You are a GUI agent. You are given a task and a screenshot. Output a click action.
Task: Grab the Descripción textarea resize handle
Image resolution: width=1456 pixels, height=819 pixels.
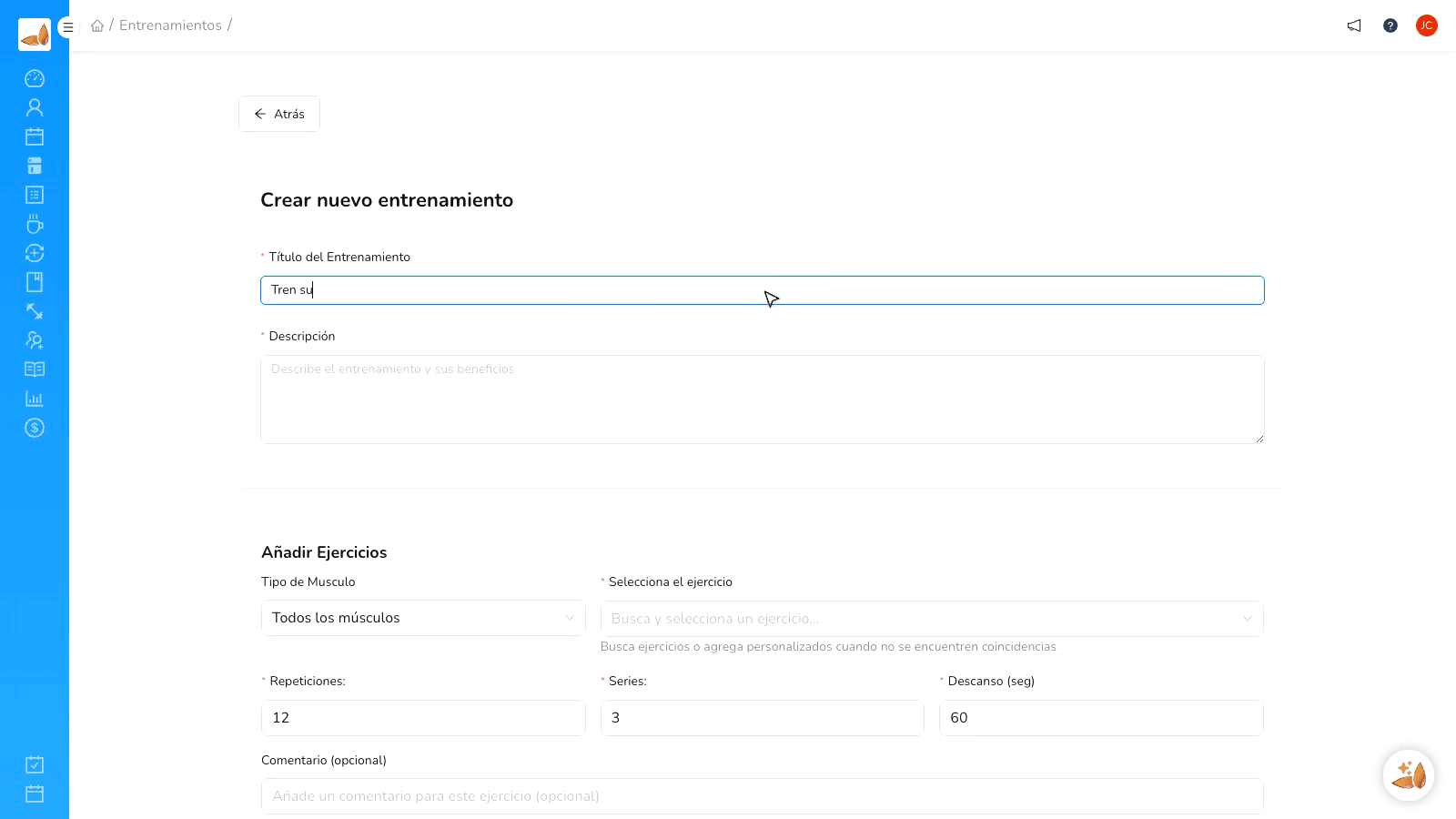1259,439
